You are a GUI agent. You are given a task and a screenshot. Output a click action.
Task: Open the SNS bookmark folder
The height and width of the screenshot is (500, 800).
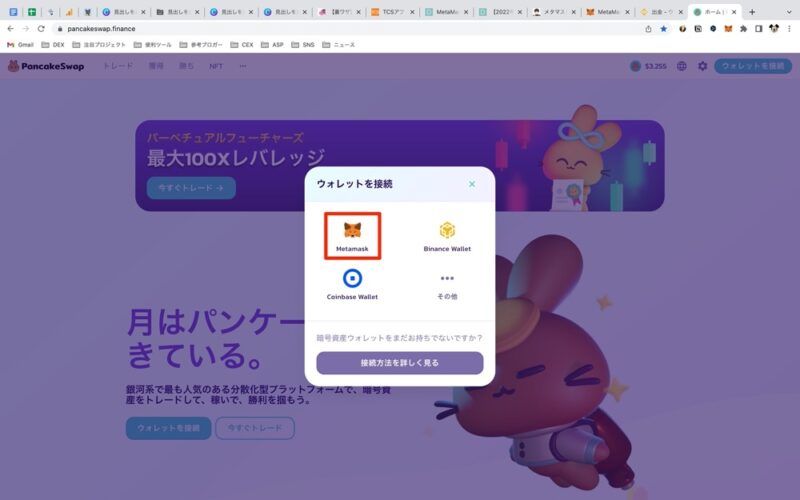point(303,45)
